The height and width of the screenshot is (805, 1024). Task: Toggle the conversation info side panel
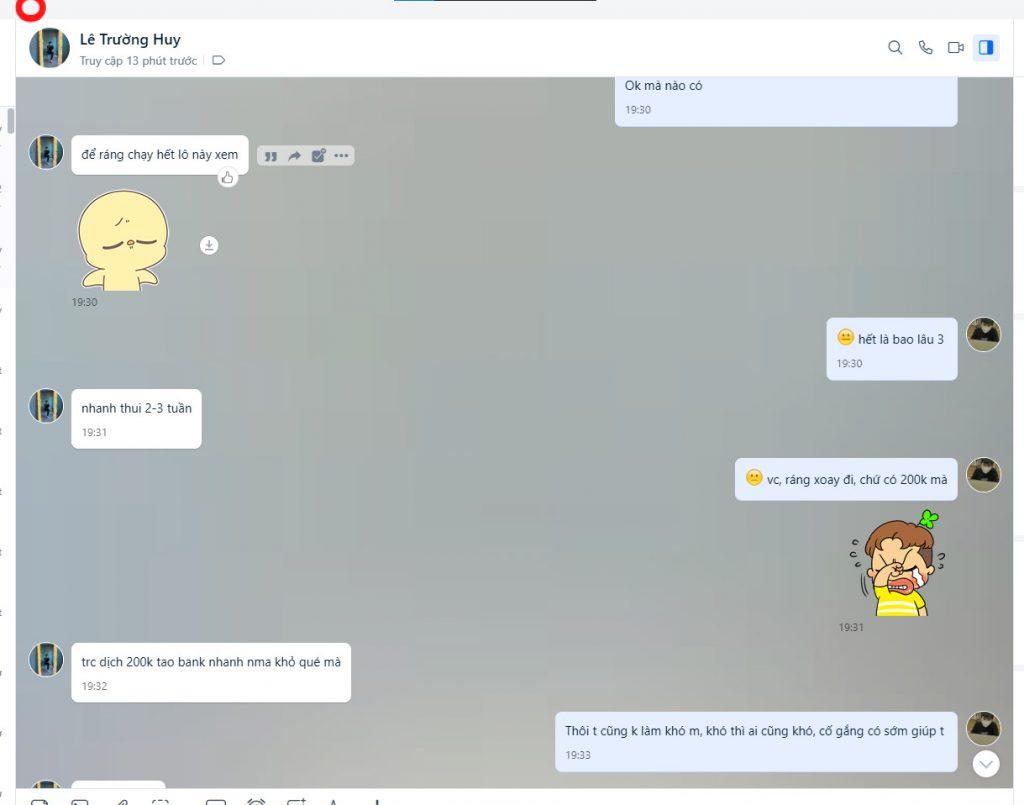coord(986,47)
